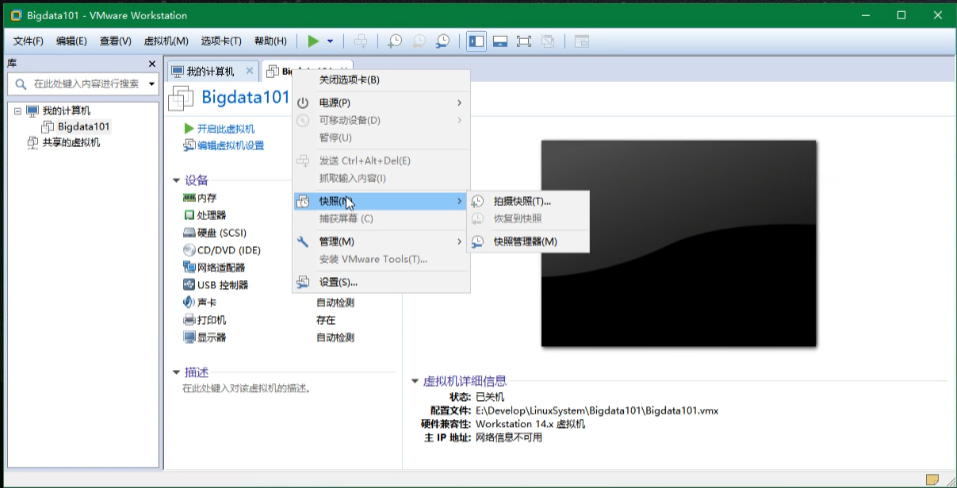The image size is (957, 488).
Task: Click the green power-on play toolbar button
Action: click(313, 41)
